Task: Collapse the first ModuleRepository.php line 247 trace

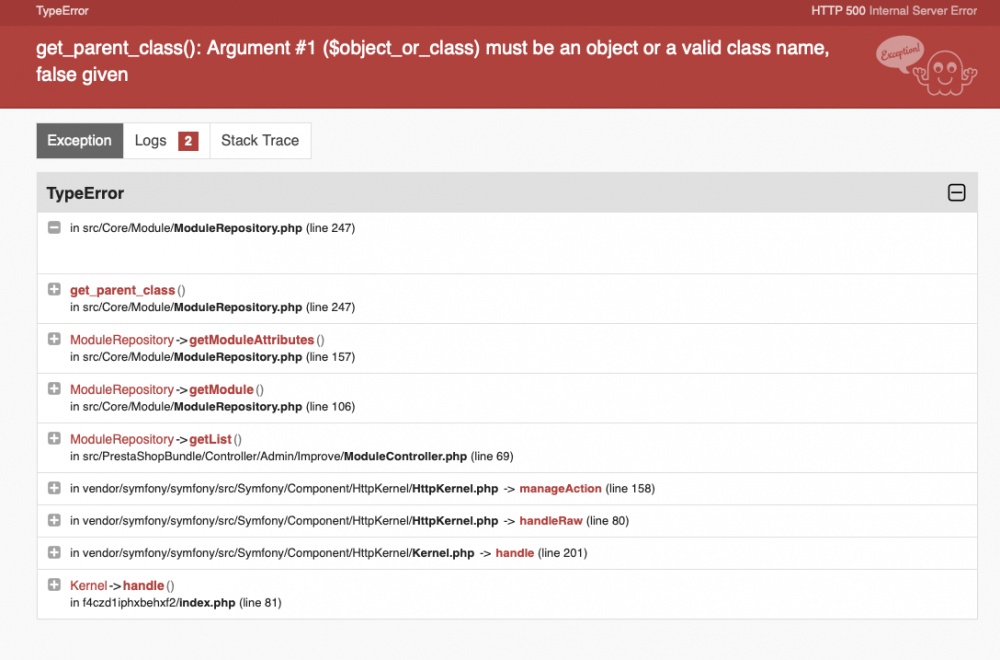Action: click(54, 228)
